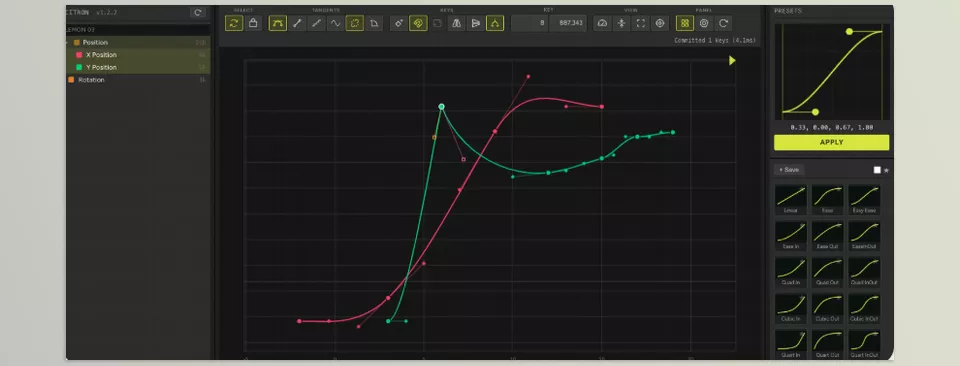Choose the Cubic In preset thumbnail
The width and height of the screenshot is (960, 366).
790,308
